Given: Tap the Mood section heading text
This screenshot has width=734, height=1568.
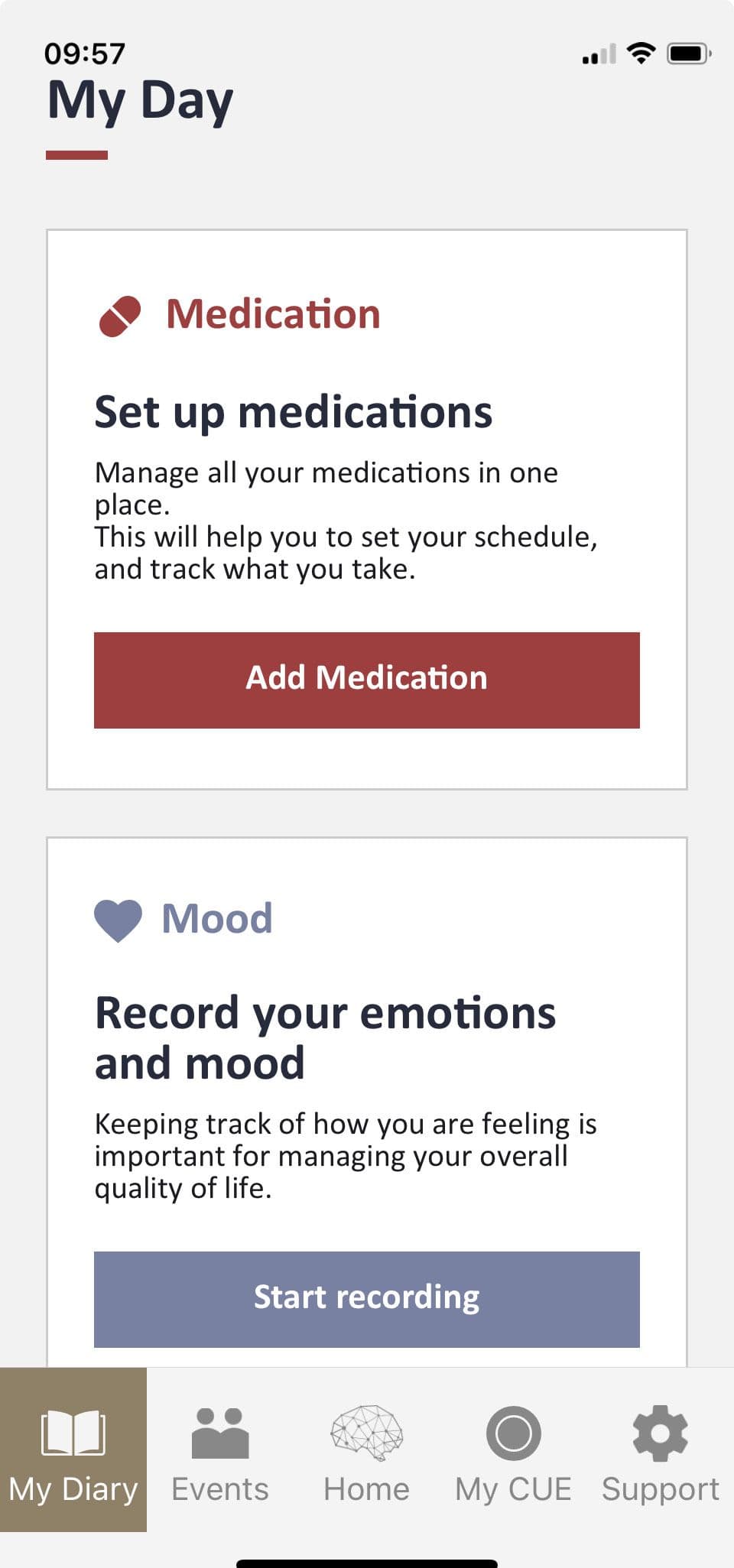Looking at the screenshot, I should pos(217,918).
